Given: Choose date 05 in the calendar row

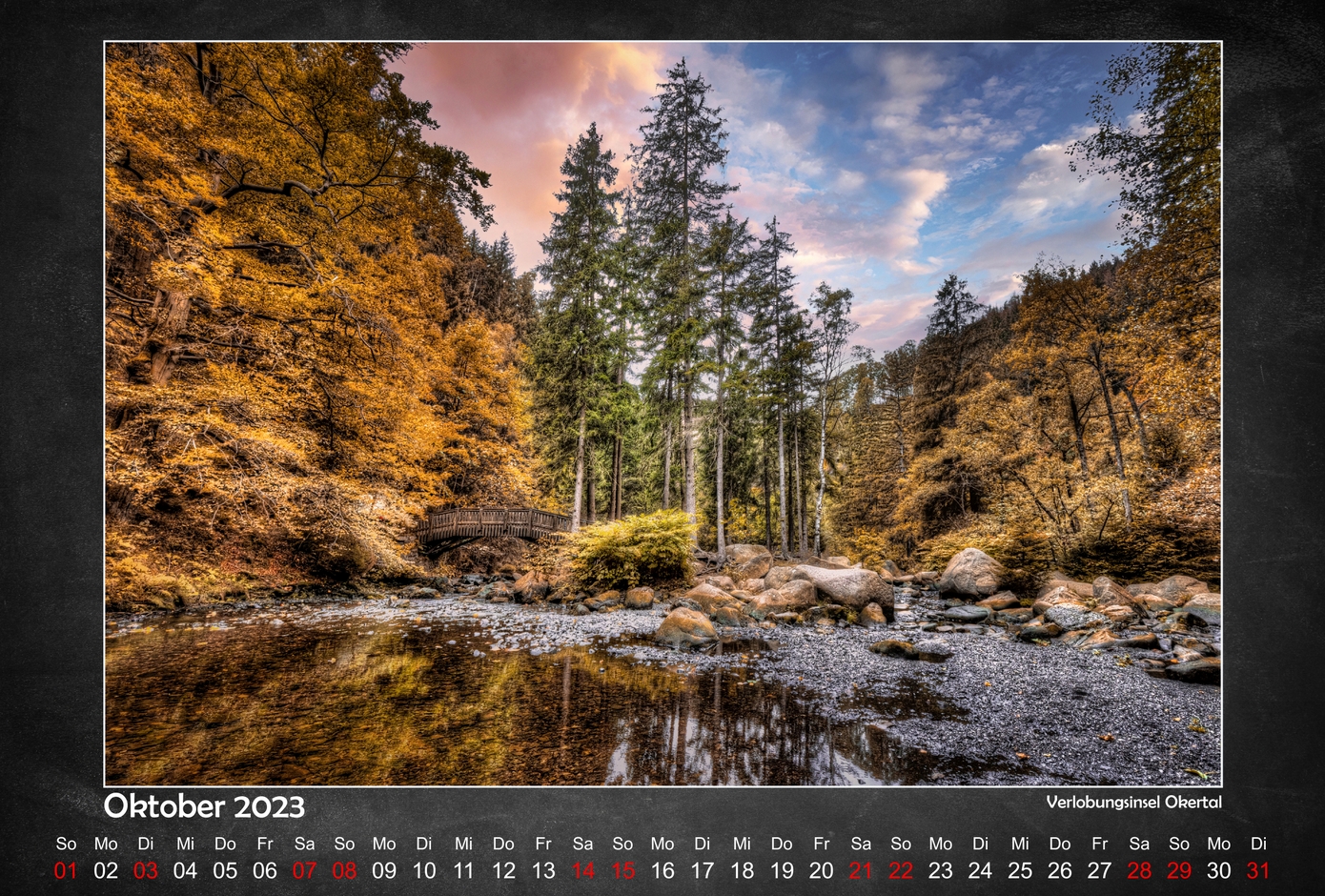Looking at the screenshot, I should [225, 870].
